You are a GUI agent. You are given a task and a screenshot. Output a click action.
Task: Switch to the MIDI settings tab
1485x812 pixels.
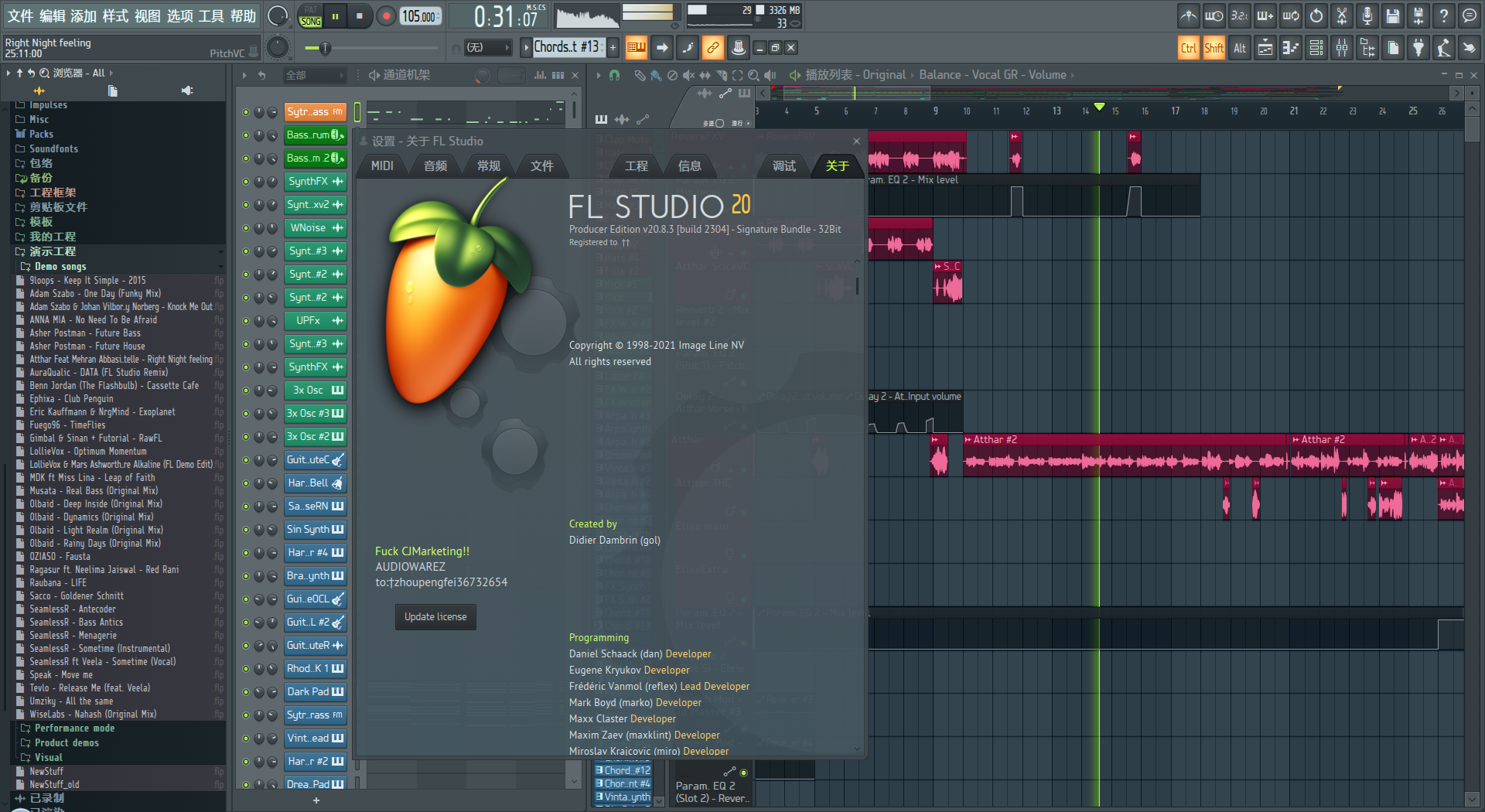click(x=382, y=166)
